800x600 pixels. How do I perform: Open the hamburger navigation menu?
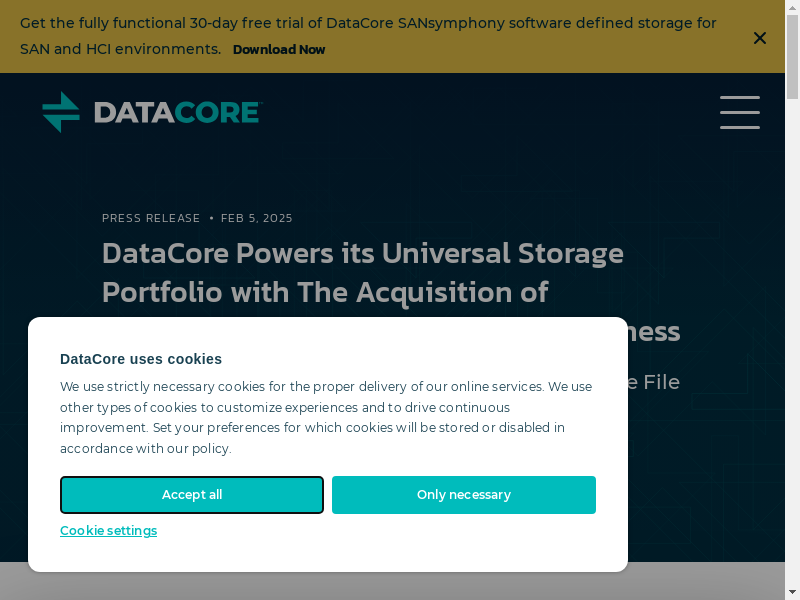coord(739,112)
